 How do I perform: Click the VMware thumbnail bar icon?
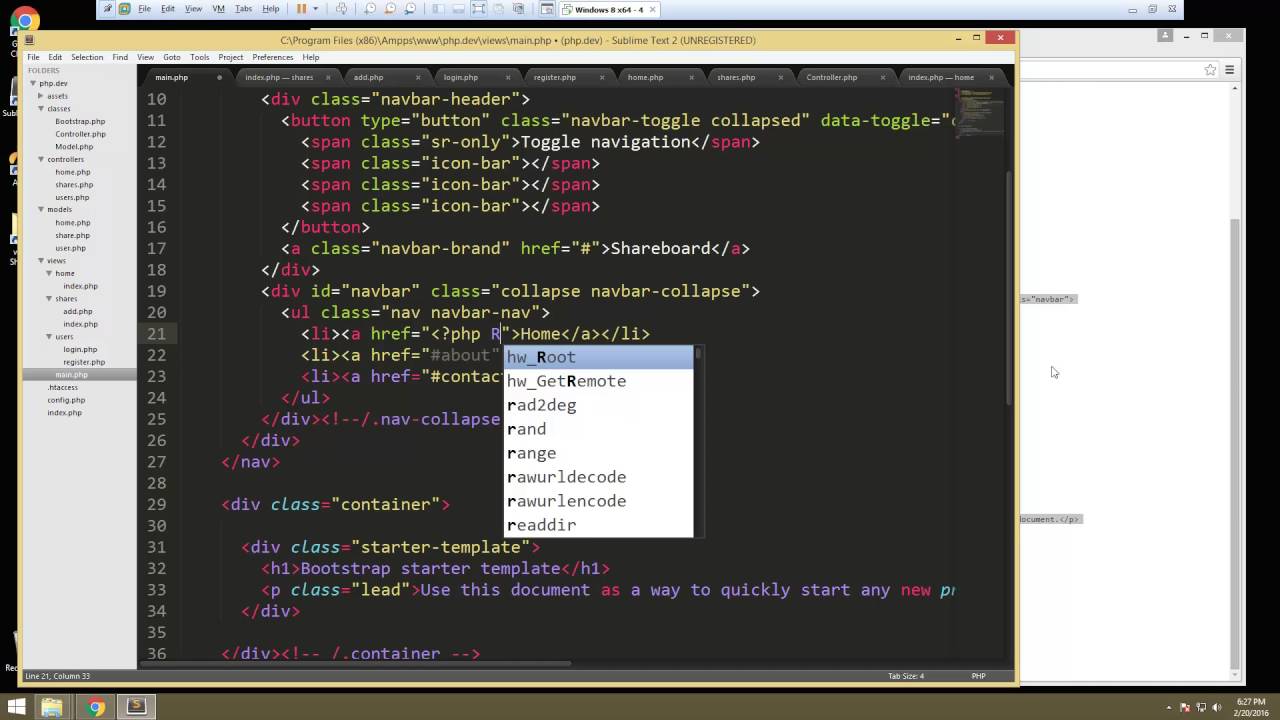click(x=458, y=9)
